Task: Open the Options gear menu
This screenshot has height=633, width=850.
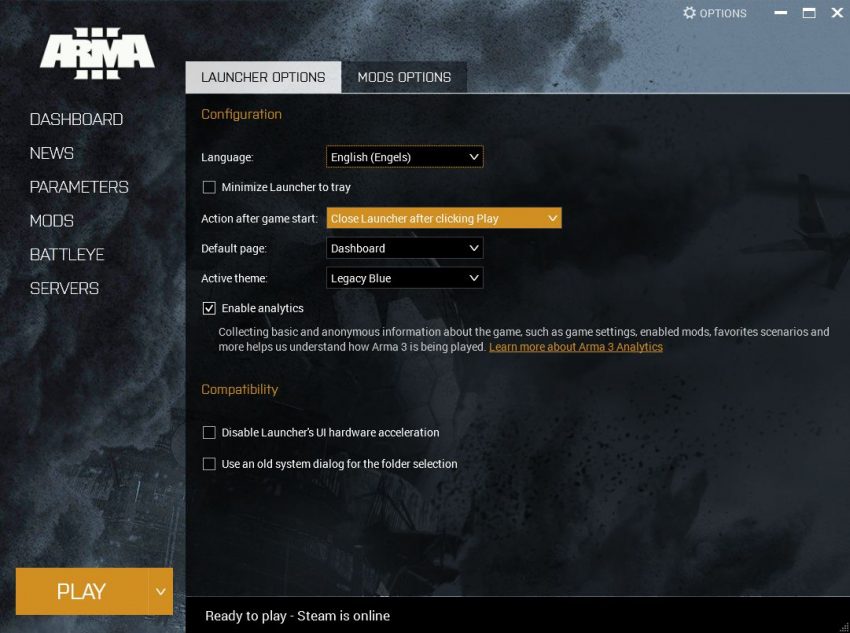Action: coord(714,13)
